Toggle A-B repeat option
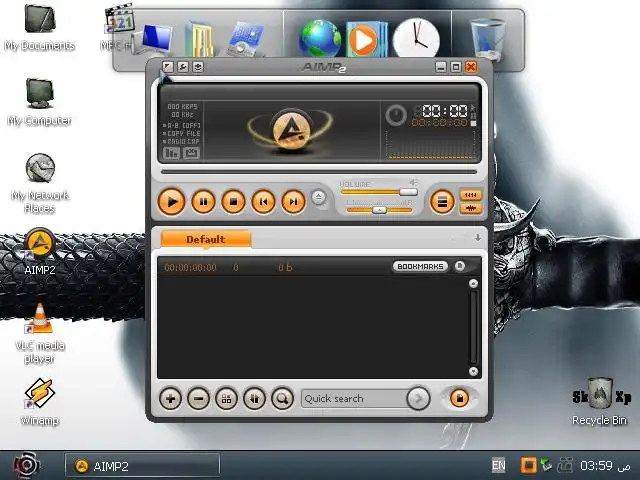This screenshot has height=480, width=640. (182, 126)
